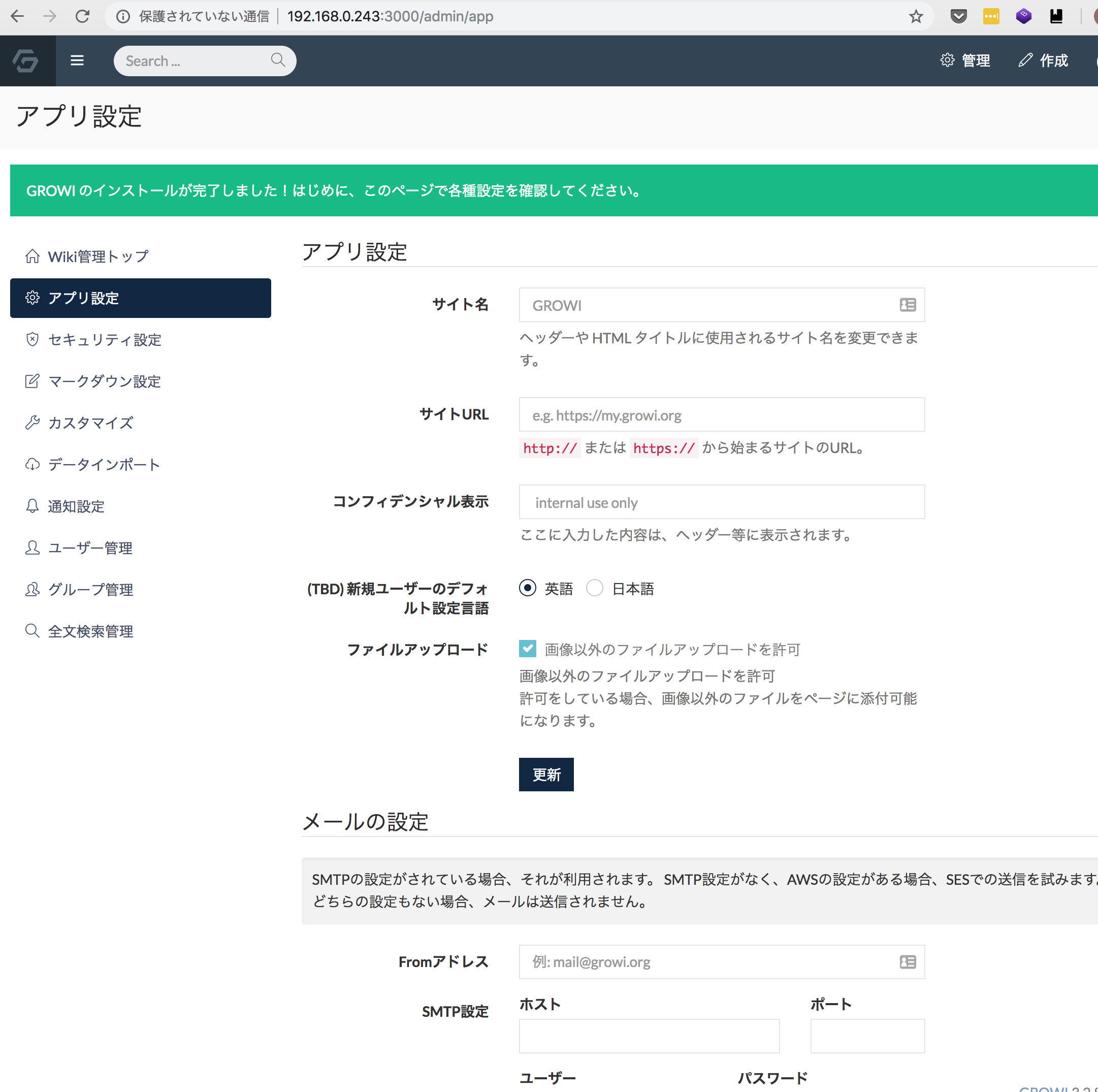Click the magnifier icon in the search bar
This screenshot has height=1092, width=1098.
click(278, 60)
